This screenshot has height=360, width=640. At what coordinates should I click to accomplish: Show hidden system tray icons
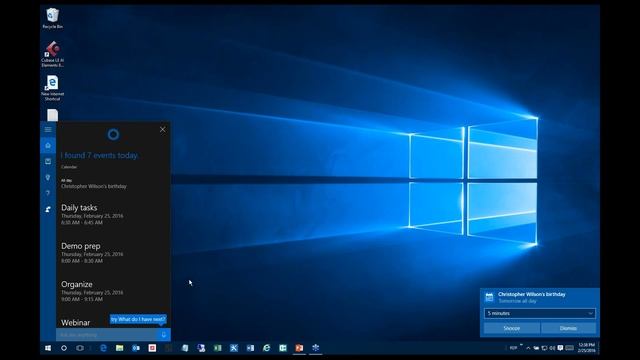point(528,348)
